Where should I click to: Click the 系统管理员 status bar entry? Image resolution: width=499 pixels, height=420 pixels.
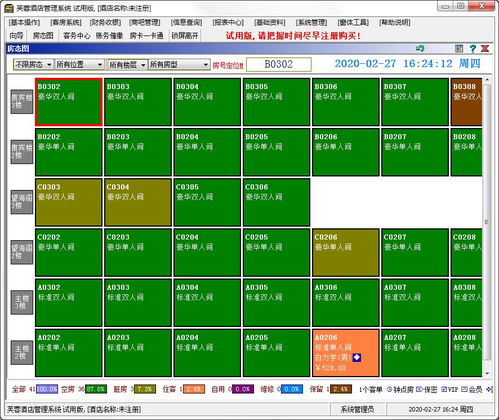pyautogui.click(x=357, y=409)
